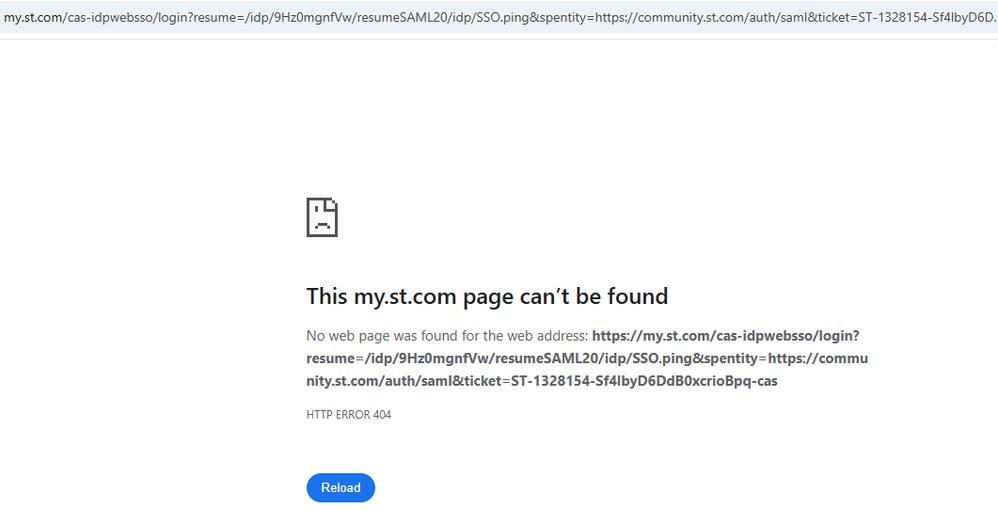Click the Reload button

340,488
